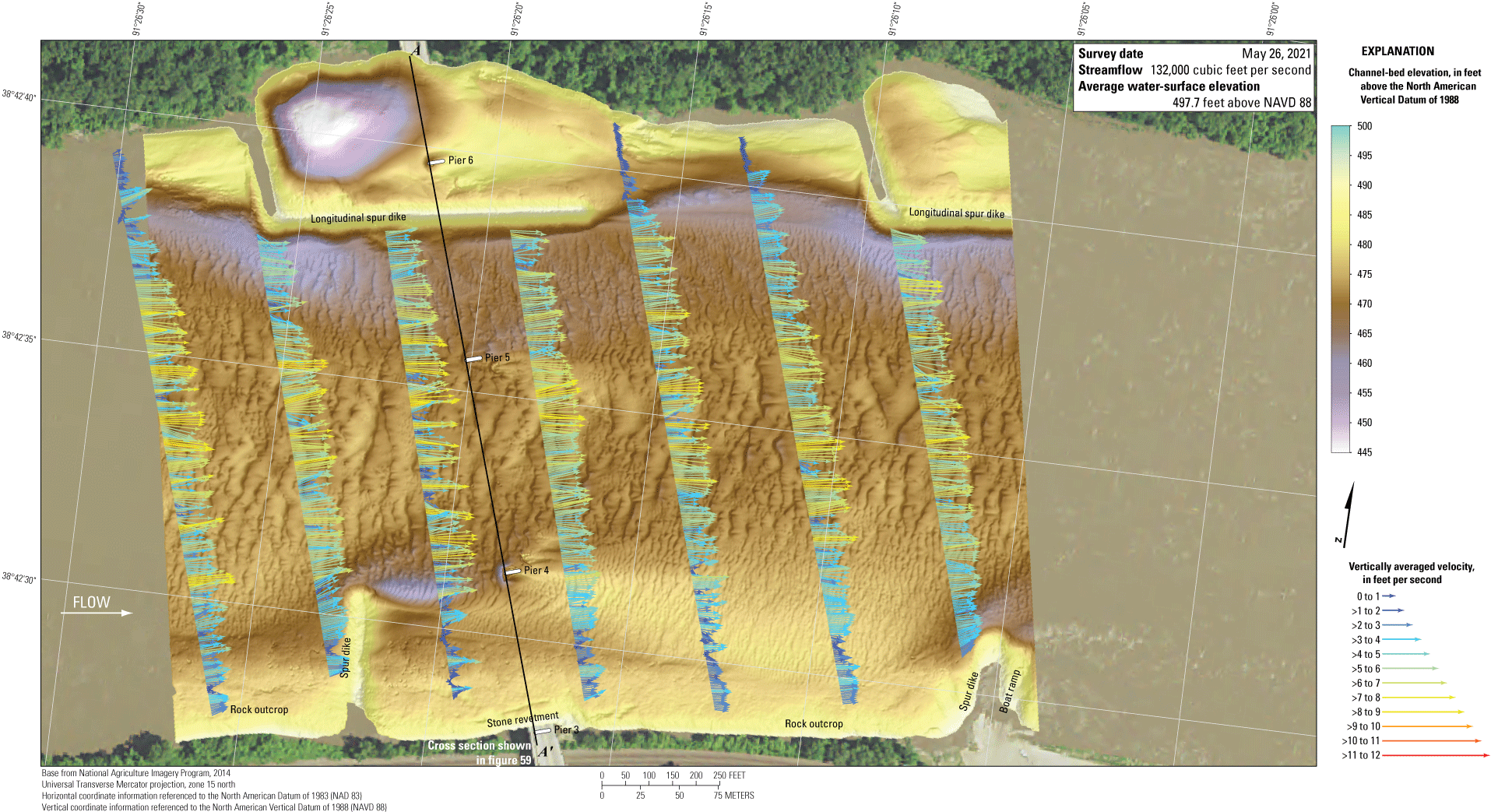1491x812 pixels.
Task: Click the 'Boat ramp' label
Action: 1010,691
